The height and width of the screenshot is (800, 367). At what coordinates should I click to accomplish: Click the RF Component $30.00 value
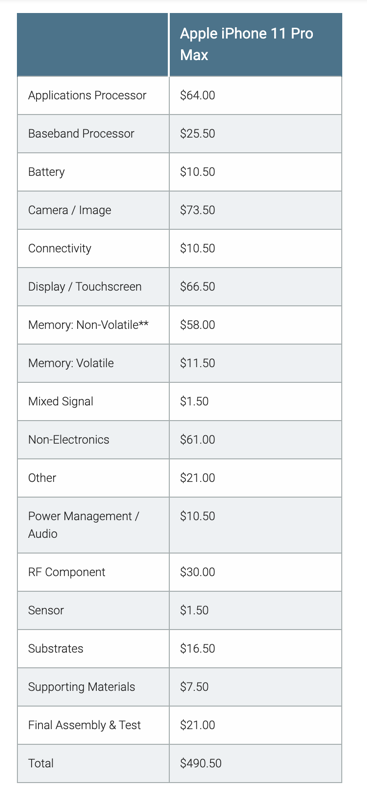(x=198, y=572)
